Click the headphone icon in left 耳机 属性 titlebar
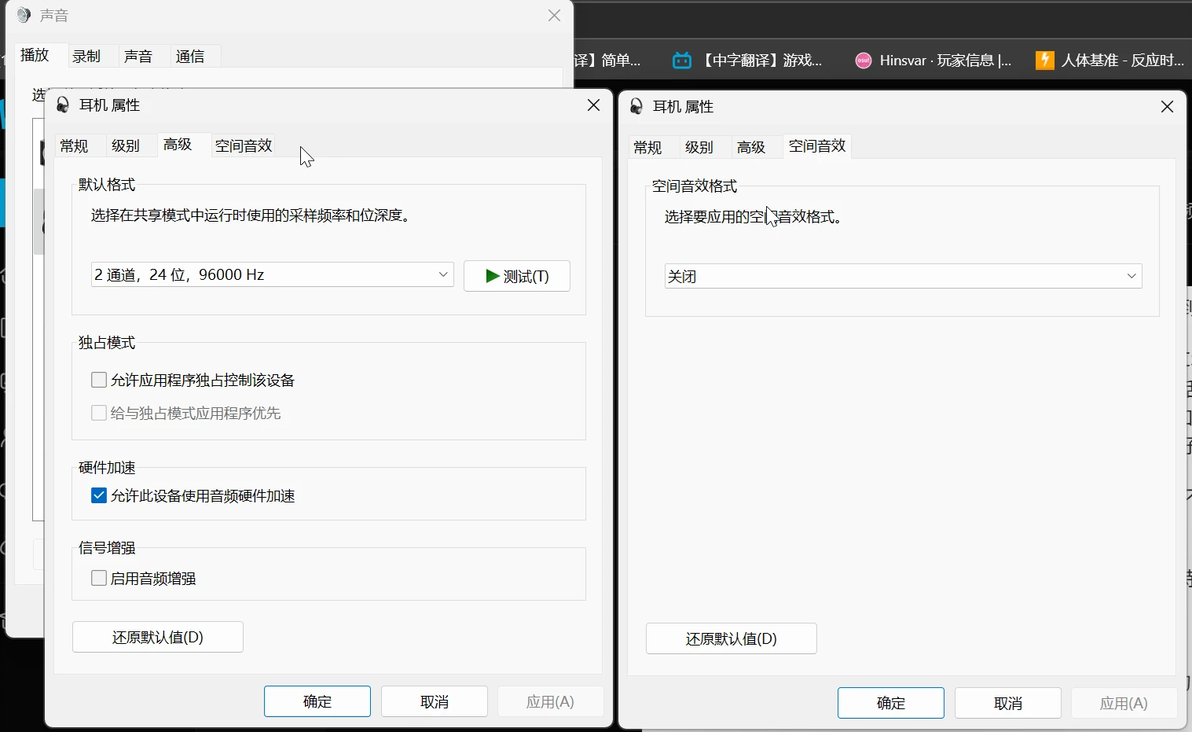The width and height of the screenshot is (1192, 732). pyautogui.click(x=63, y=105)
